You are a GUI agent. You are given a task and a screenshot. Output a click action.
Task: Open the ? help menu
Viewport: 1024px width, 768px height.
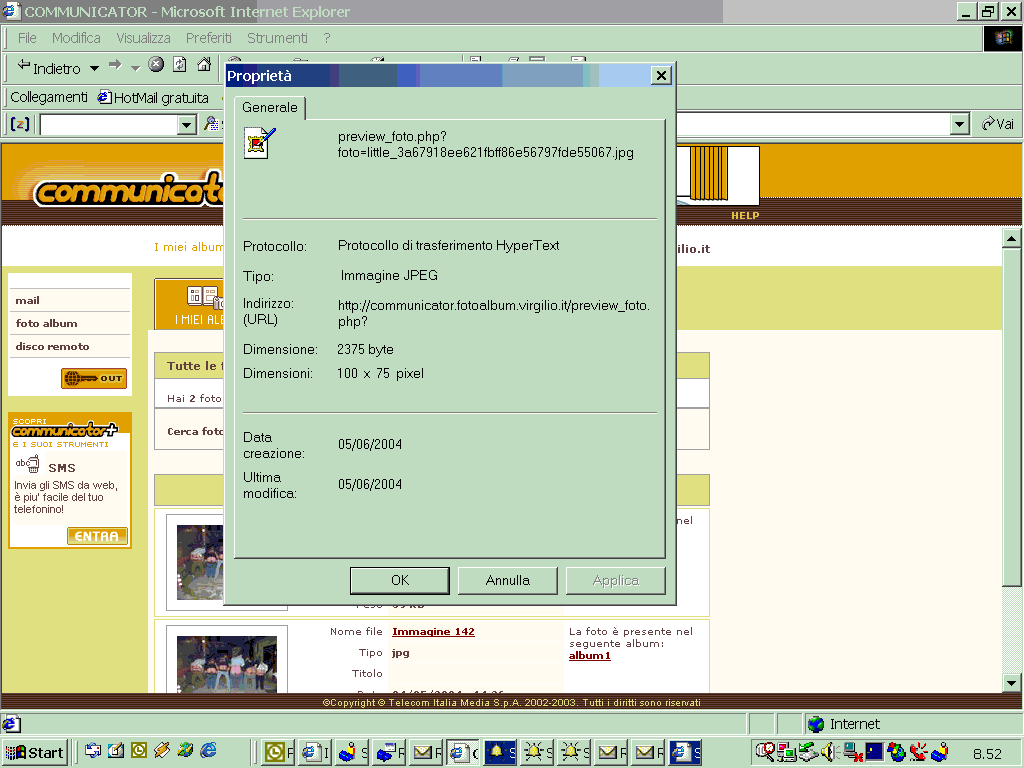click(x=327, y=38)
